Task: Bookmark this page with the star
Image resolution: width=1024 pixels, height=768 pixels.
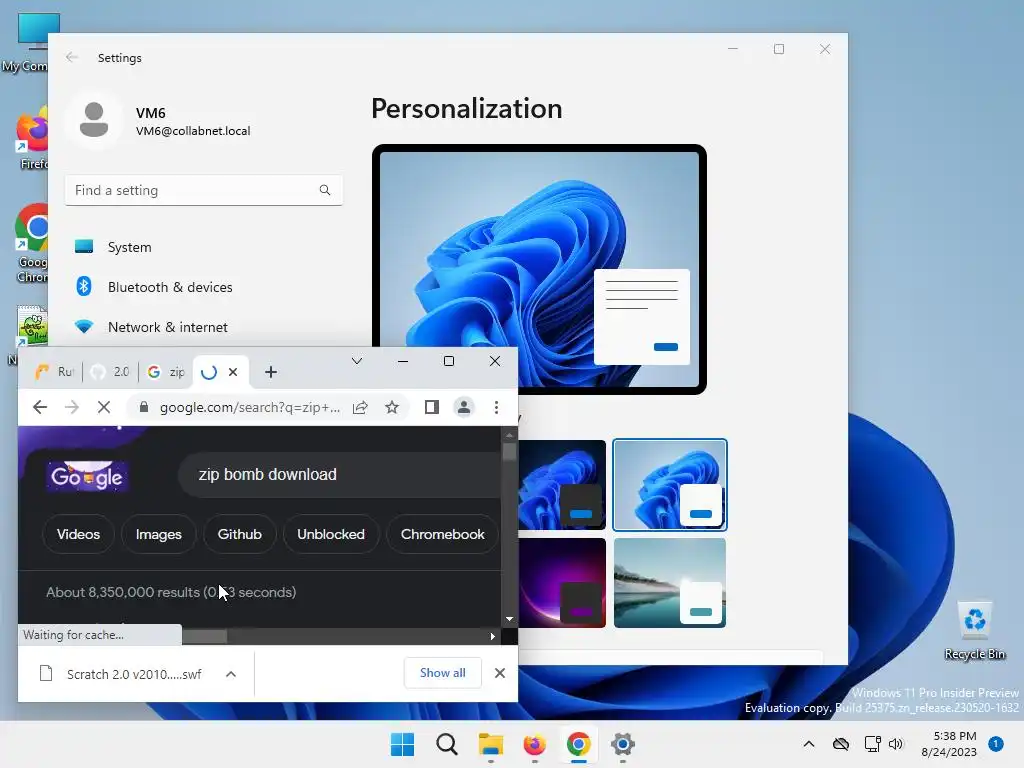Action: tap(392, 408)
